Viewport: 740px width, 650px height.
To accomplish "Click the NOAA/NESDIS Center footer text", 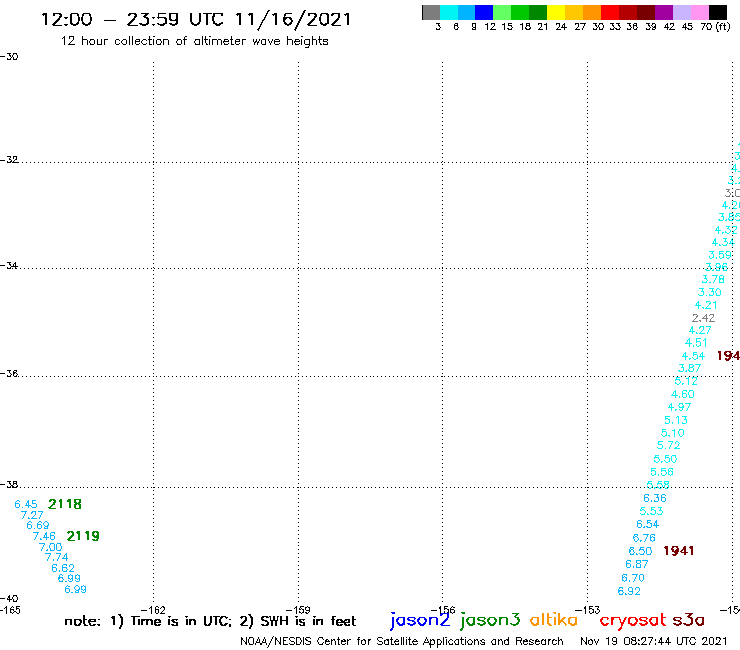I will pyautogui.click(x=402, y=642).
